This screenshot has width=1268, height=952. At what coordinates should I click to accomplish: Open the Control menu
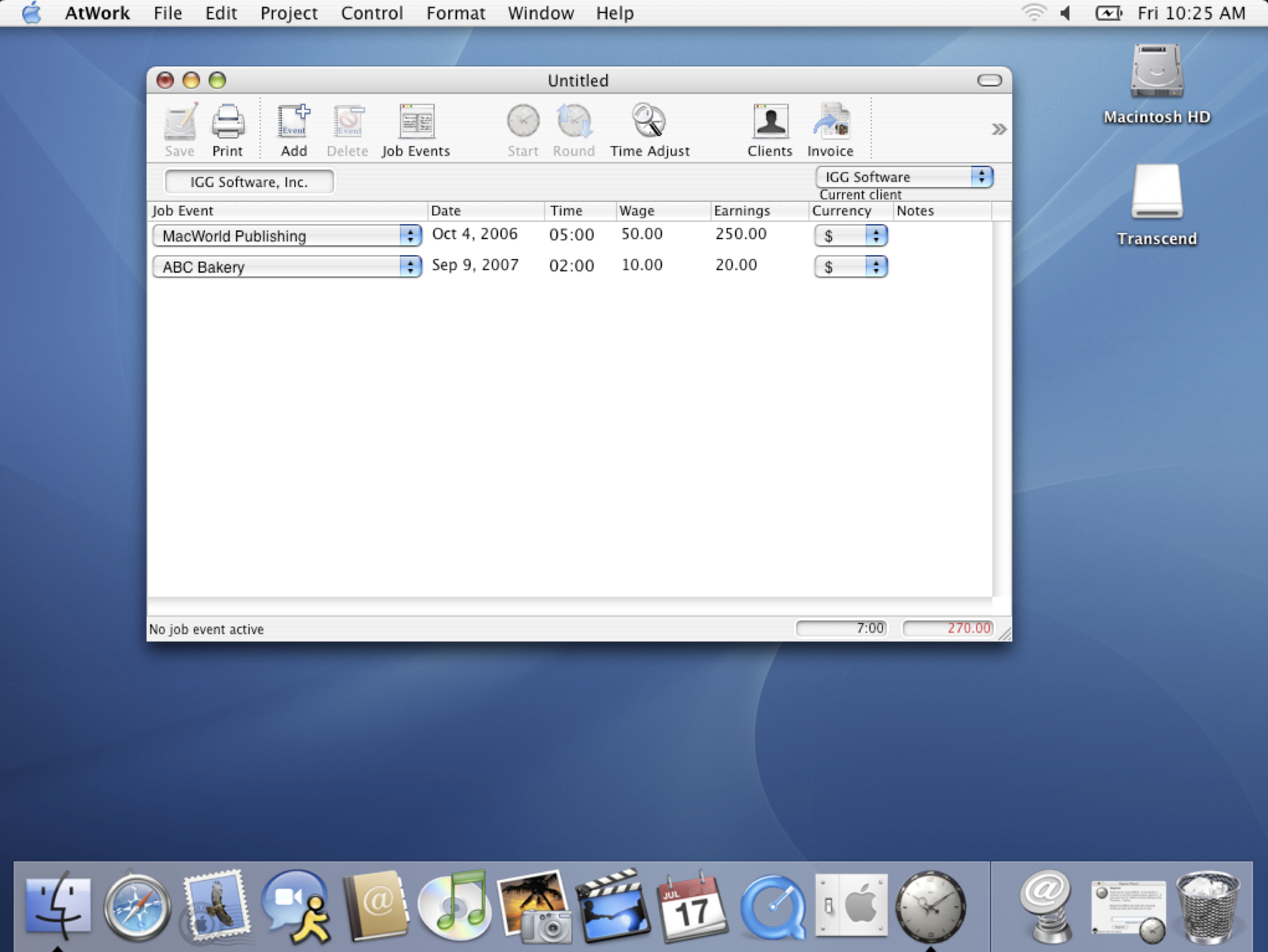pos(371,13)
